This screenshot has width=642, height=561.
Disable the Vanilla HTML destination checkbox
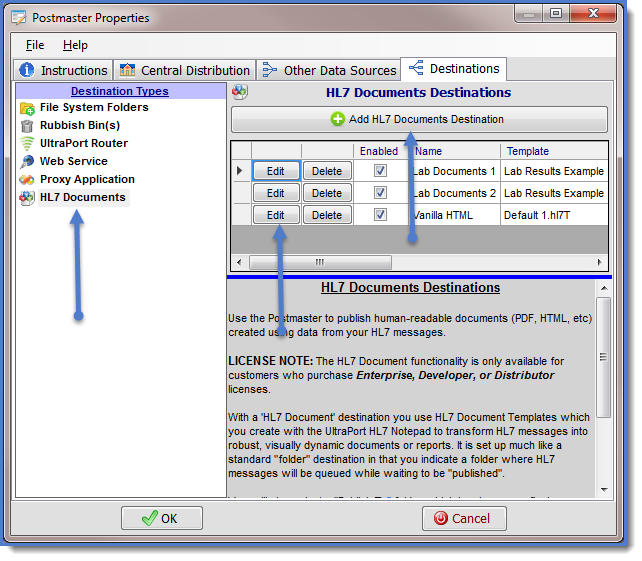click(380, 215)
